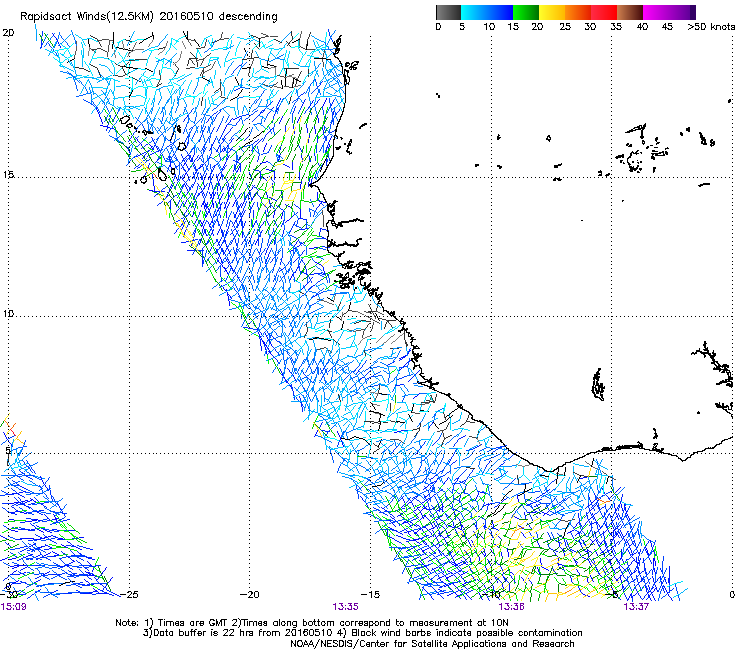
Task: Click the purple '13:37' time label
Action: tap(636, 606)
